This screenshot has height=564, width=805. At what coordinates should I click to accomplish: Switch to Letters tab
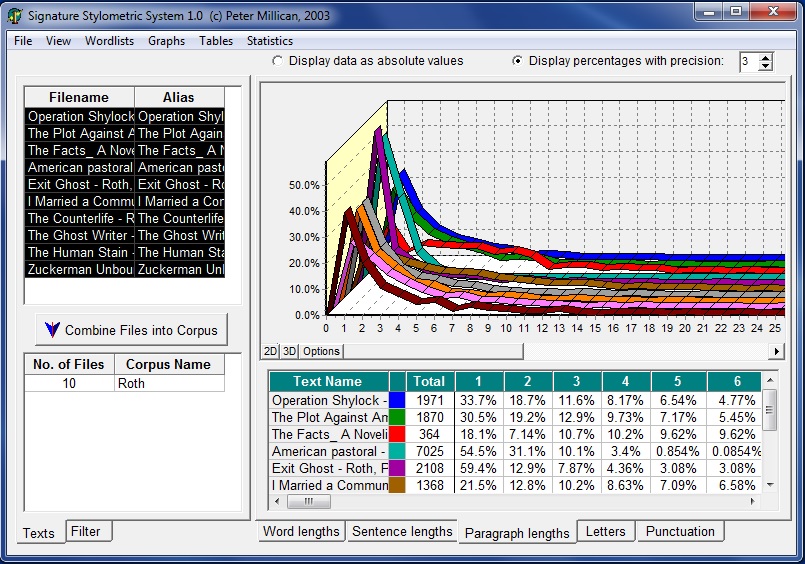tap(606, 532)
